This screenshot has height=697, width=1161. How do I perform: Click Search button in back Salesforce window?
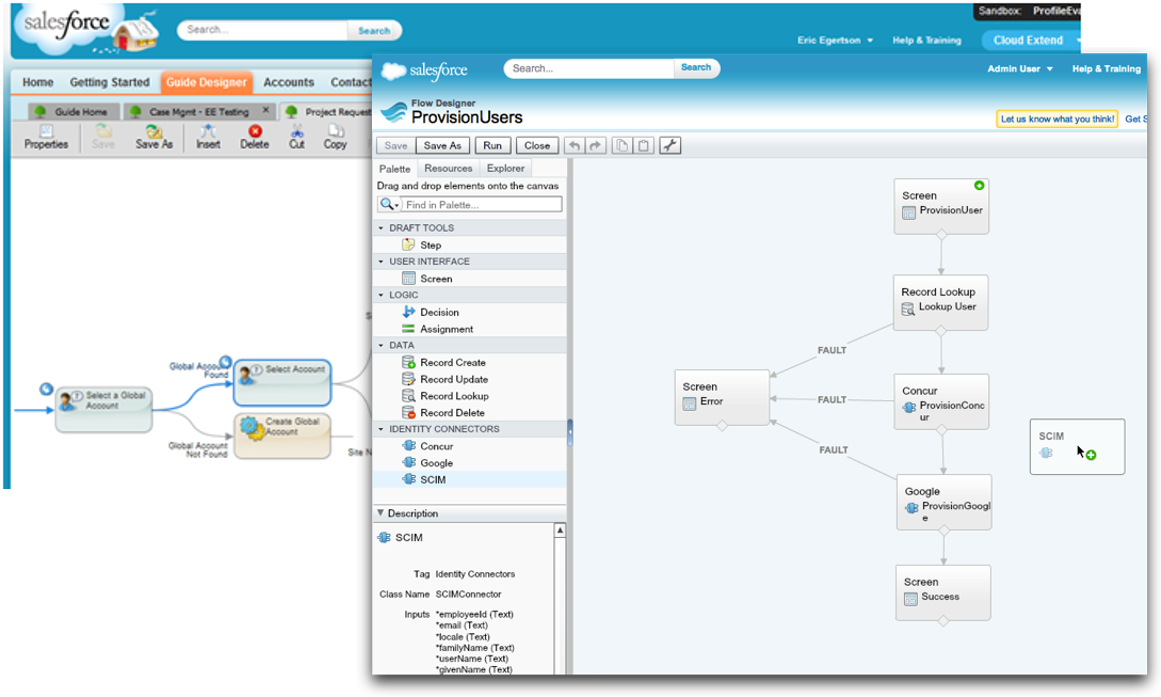374,30
